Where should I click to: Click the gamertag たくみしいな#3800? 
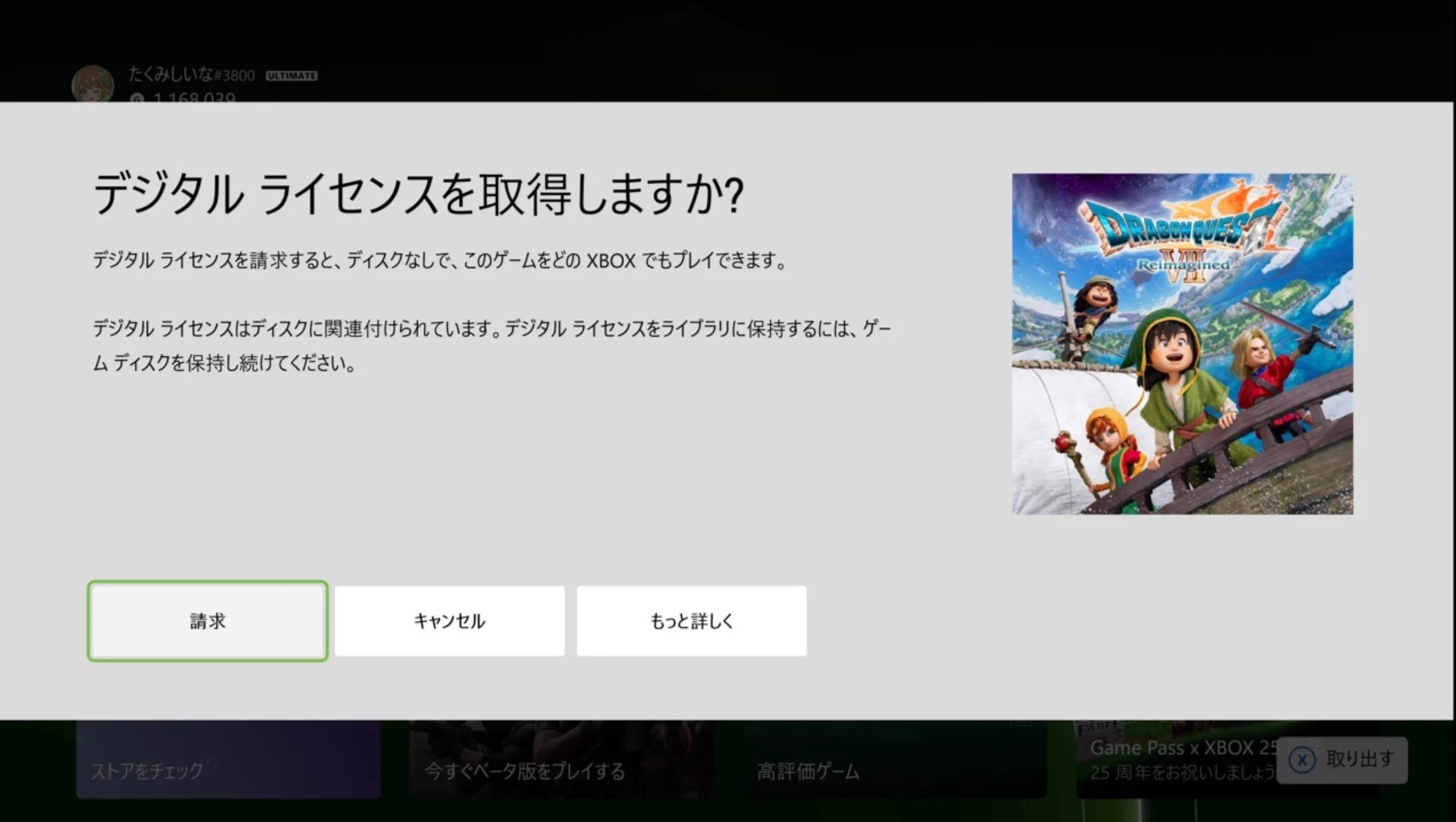(191, 75)
